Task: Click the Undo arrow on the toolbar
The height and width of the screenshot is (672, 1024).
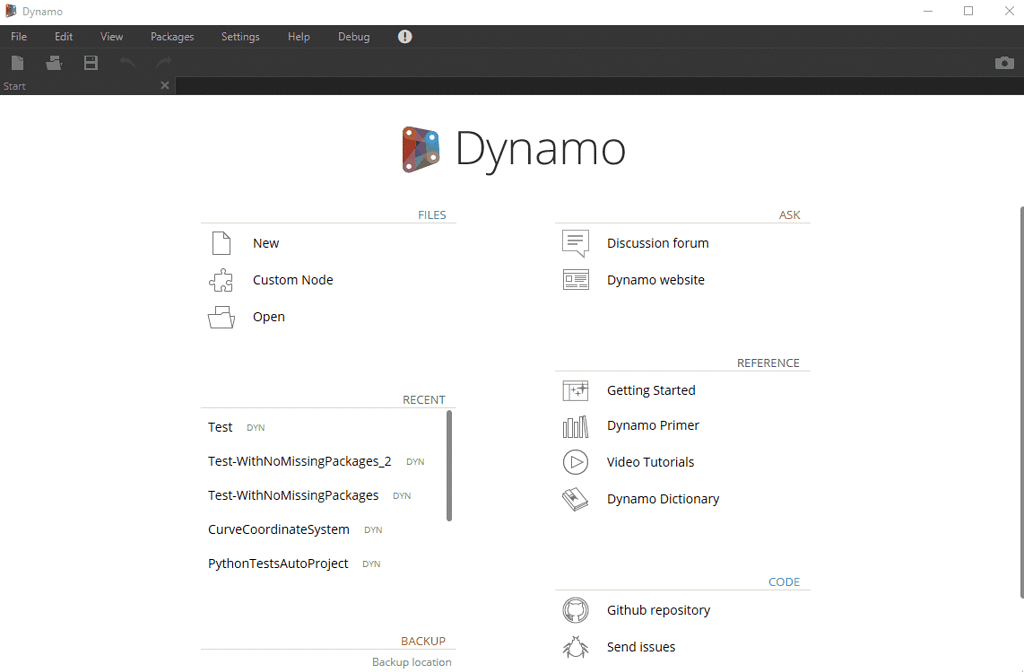Action: tap(128, 62)
